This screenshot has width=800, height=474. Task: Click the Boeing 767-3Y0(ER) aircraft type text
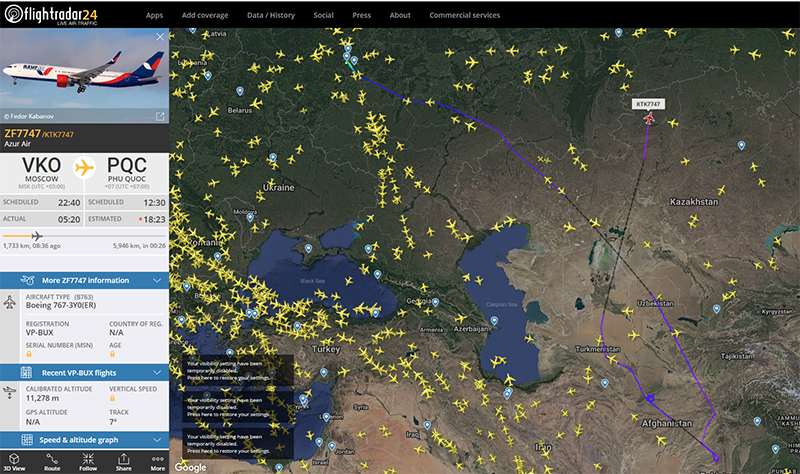tap(61, 305)
